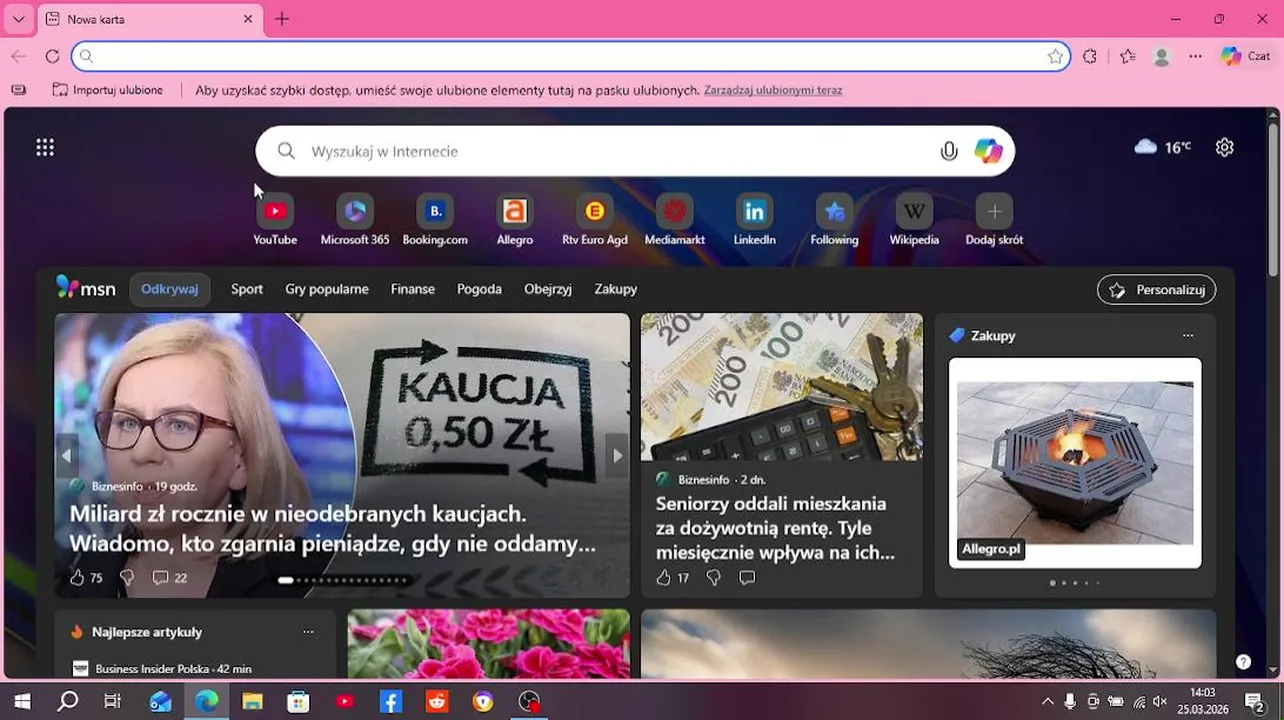Open browser extensions icon
The width and height of the screenshot is (1284, 720).
coord(1090,57)
